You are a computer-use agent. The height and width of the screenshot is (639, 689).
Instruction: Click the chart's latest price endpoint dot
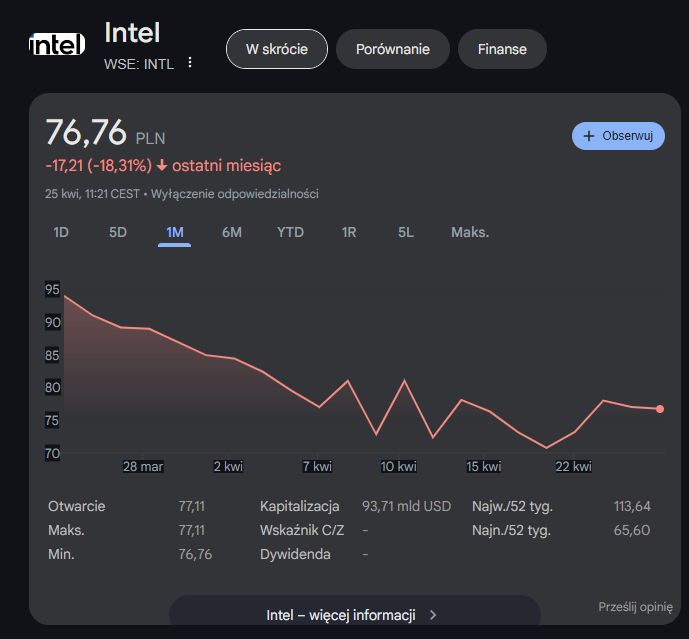click(x=660, y=408)
